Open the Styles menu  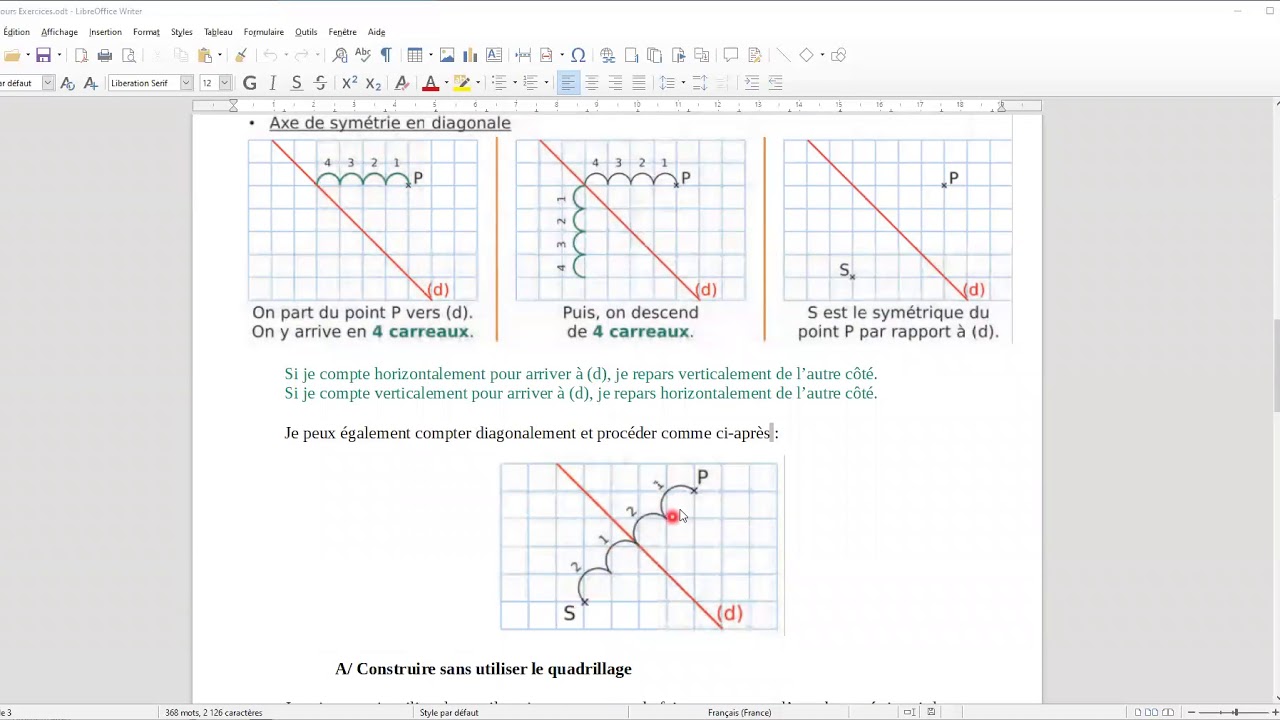pos(181,32)
